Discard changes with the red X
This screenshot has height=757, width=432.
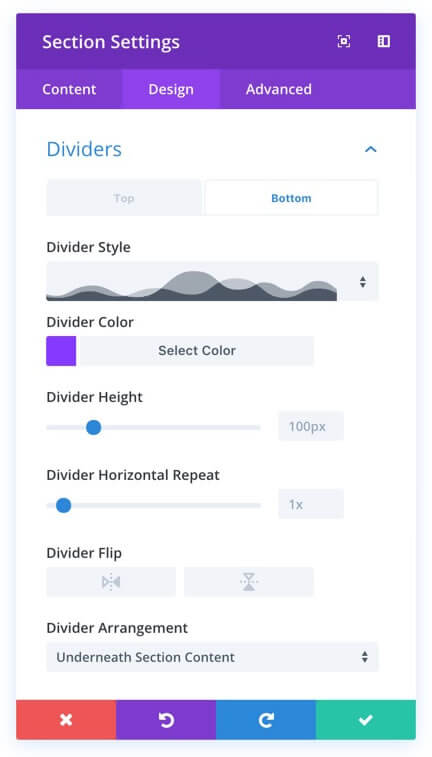66,720
